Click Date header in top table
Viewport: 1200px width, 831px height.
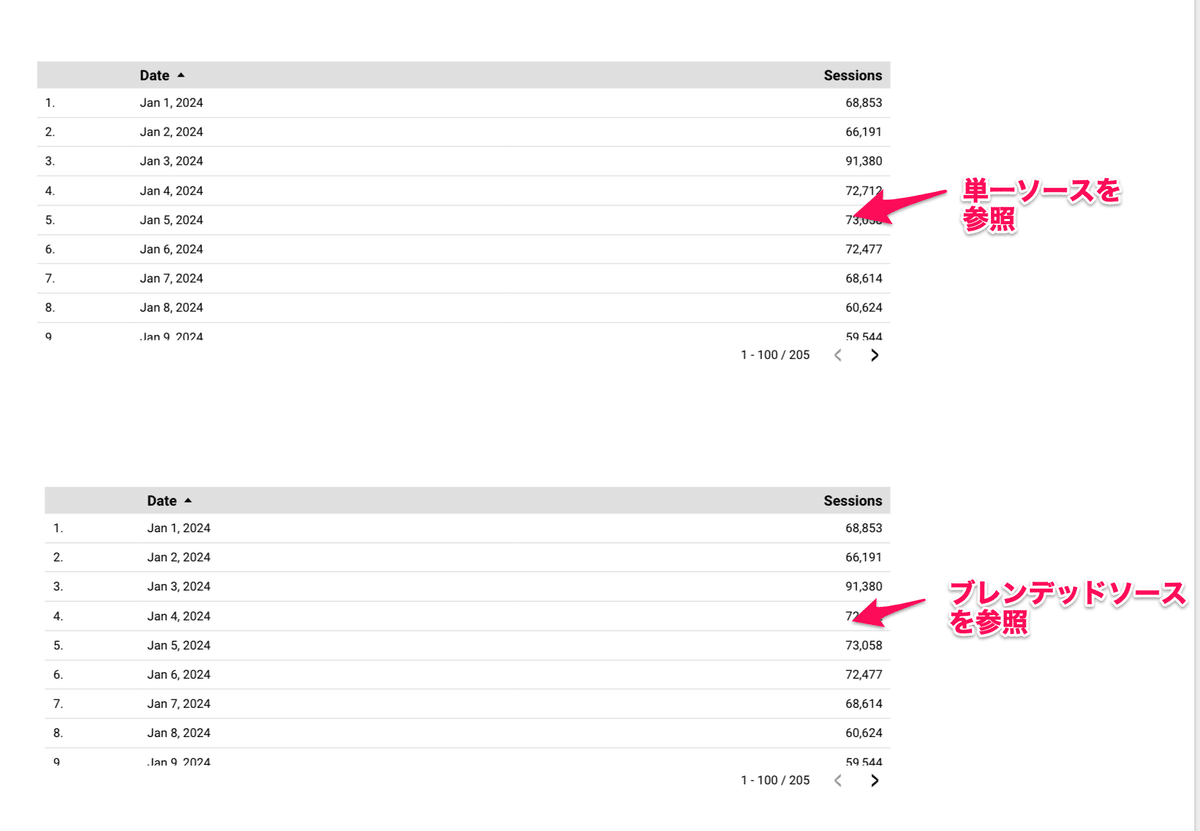155,75
